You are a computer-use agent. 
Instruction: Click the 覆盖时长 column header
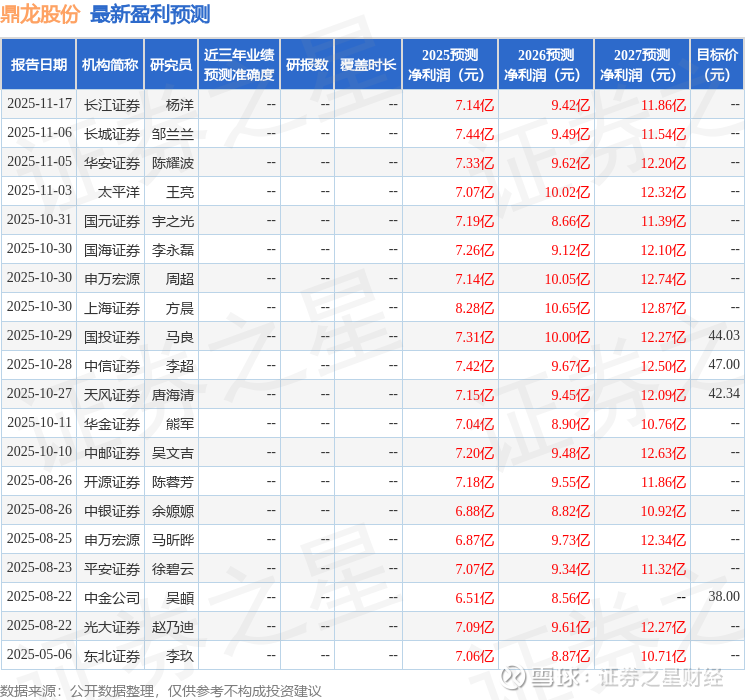(368, 65)
